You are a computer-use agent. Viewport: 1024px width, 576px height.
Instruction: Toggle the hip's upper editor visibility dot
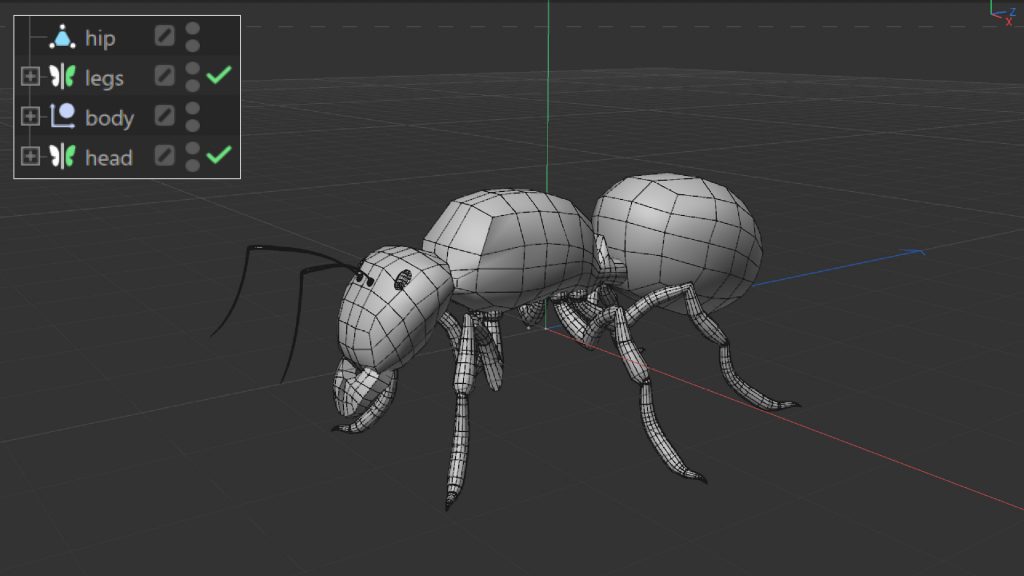192,29
